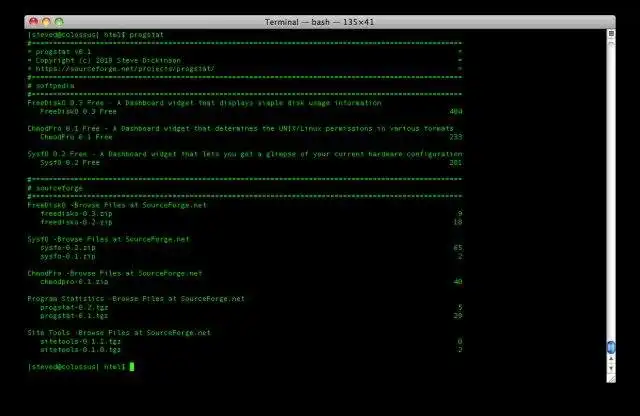Click 'FreeDiskO -Browse Files at SourceForge.net' line

(x=117, y=205)
